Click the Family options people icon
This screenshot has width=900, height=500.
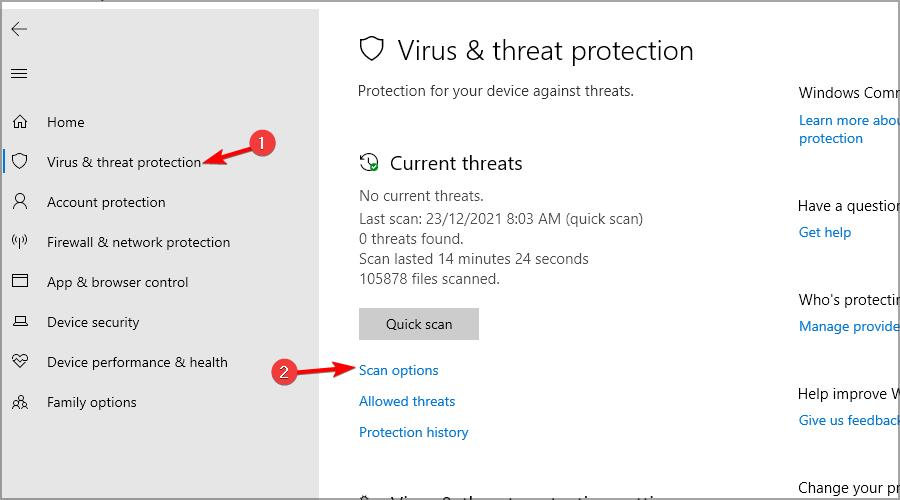click(20, 402)
